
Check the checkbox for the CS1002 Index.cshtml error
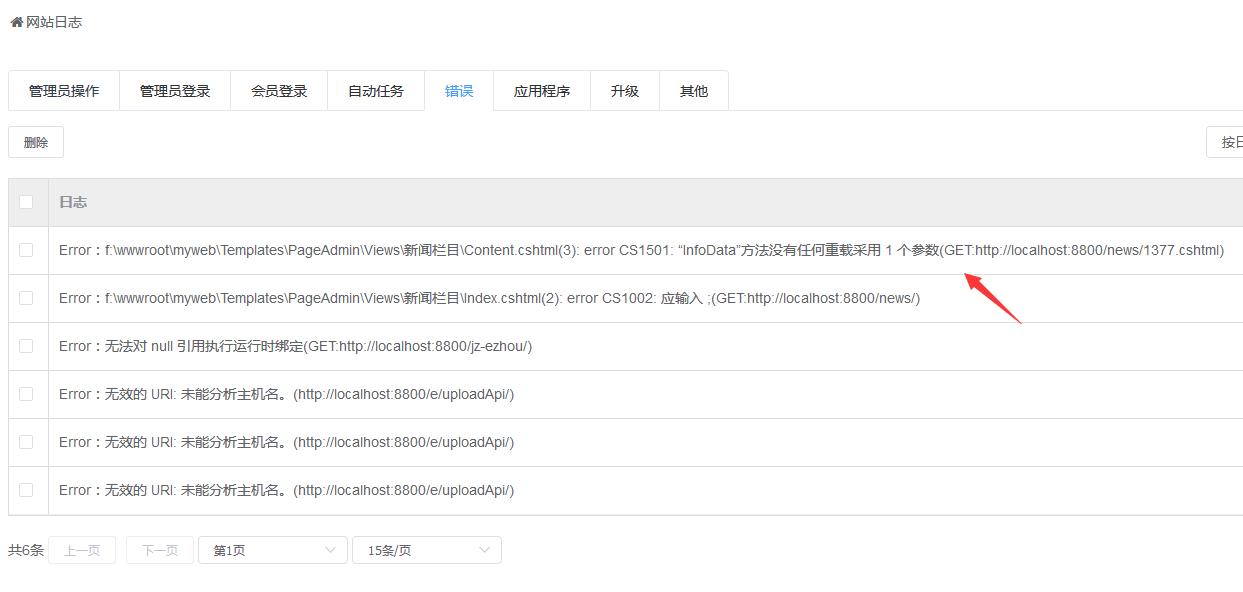pos(27,297)
